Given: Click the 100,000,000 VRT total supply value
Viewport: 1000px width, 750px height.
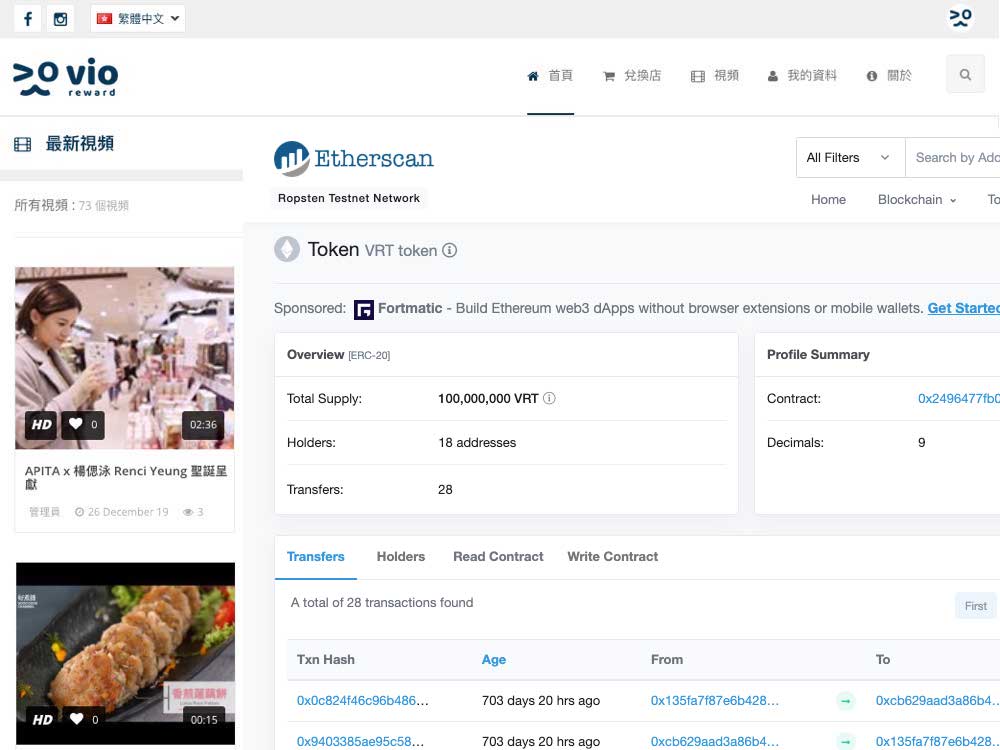Looking at the screenshot, I should pyautogui.click(x=488, y=399).
